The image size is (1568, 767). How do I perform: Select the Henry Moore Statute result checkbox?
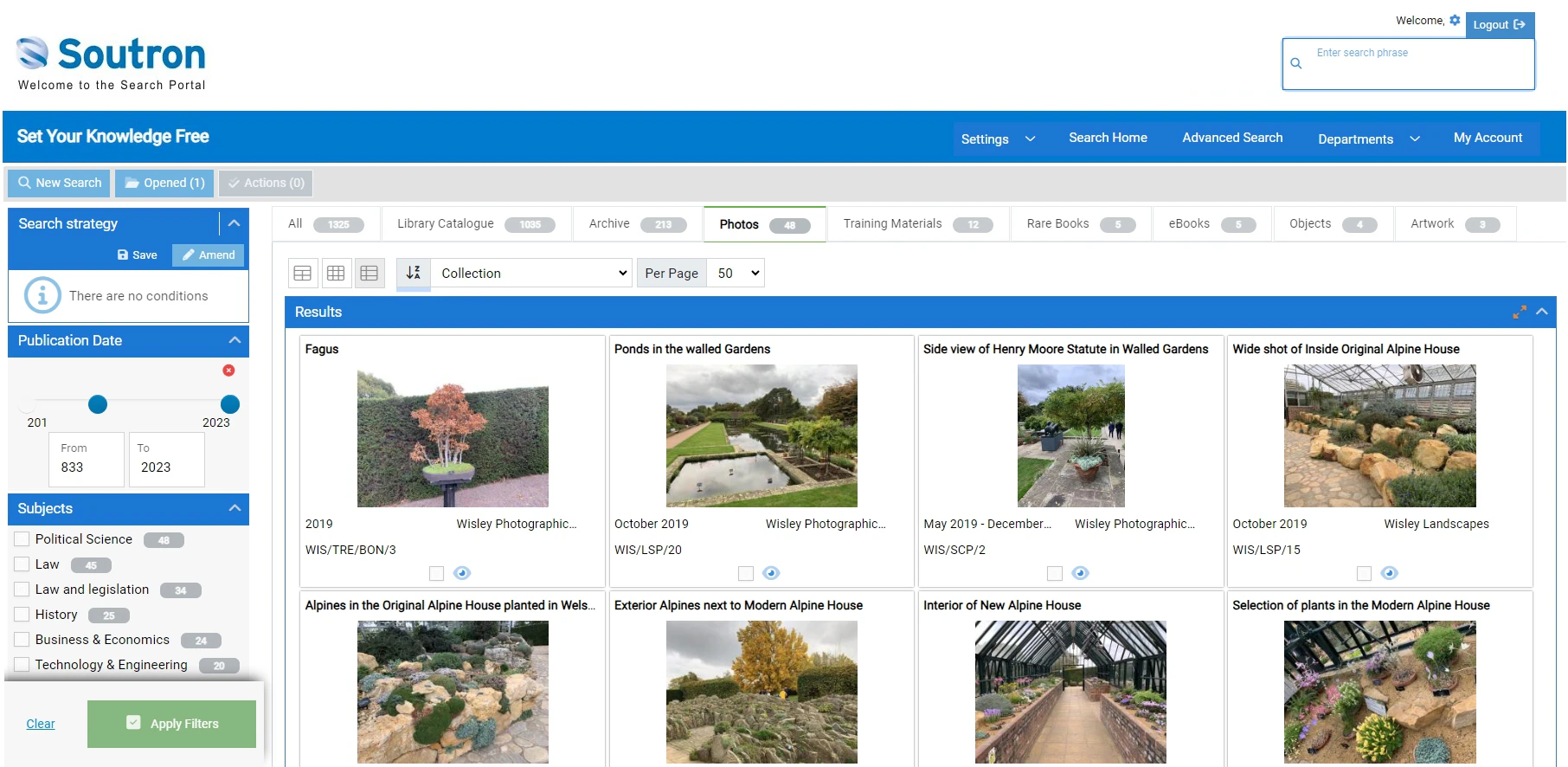click(1055, 573)
